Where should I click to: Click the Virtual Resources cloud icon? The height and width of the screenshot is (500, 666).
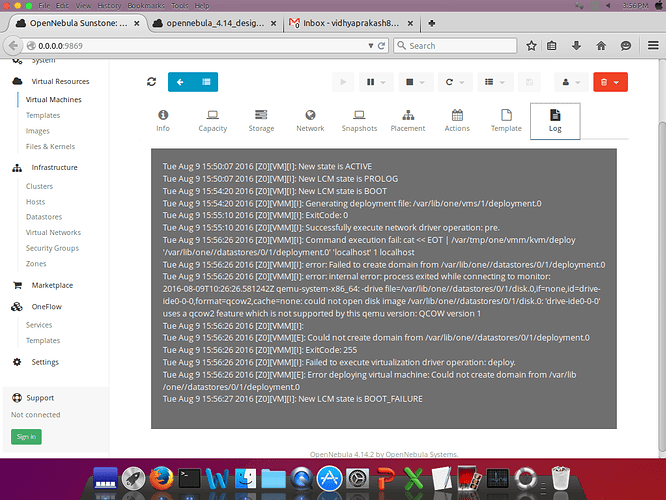(x=17, y=81)
